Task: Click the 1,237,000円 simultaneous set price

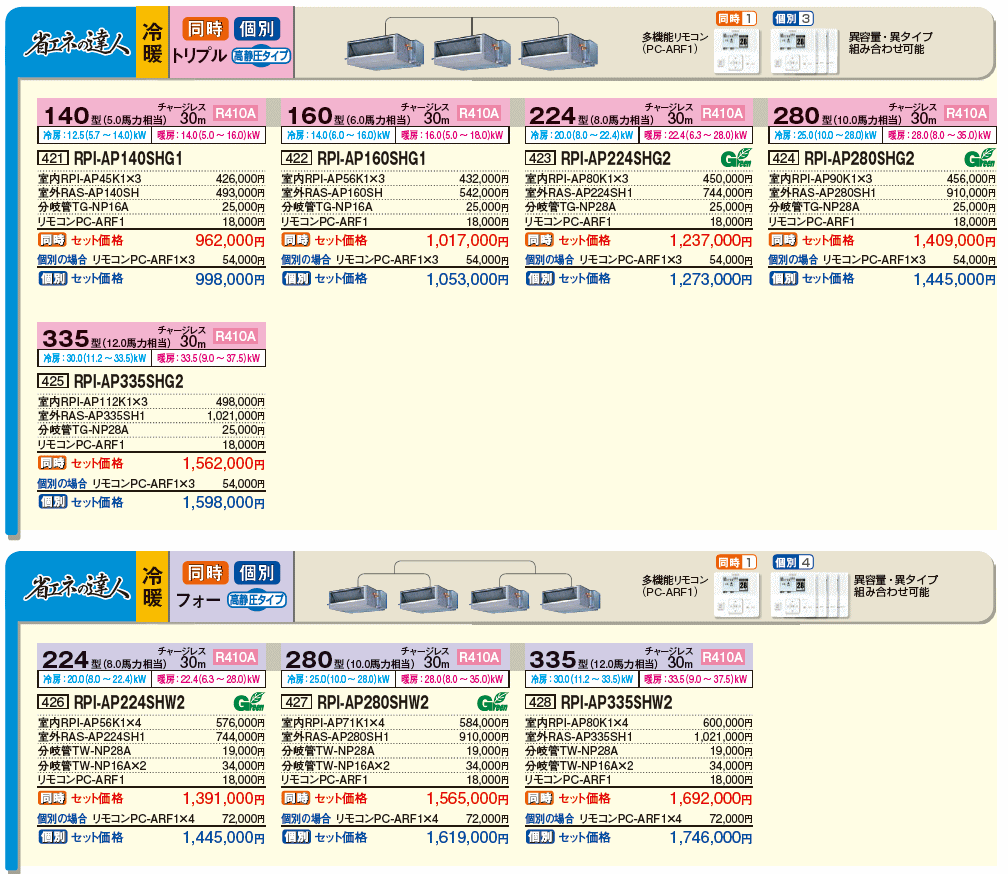Action: tap(711, 240)
